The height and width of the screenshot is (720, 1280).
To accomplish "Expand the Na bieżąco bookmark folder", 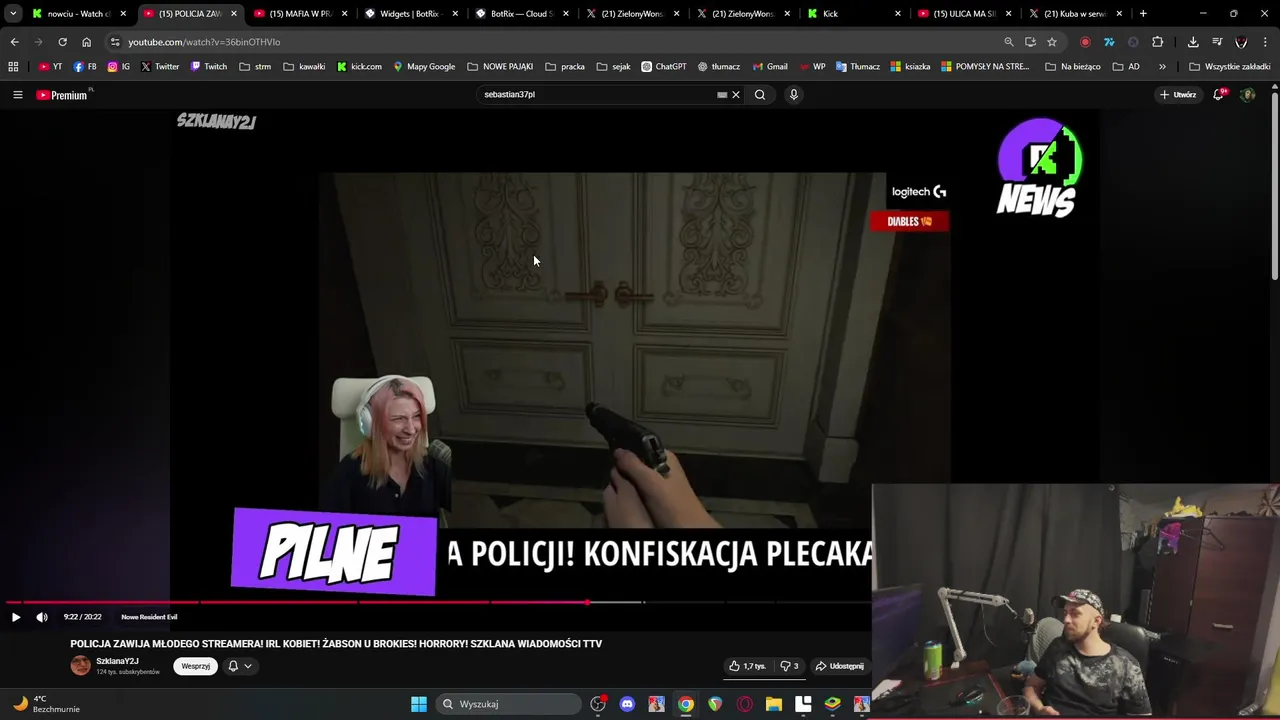I will [x=1073, y=67].
